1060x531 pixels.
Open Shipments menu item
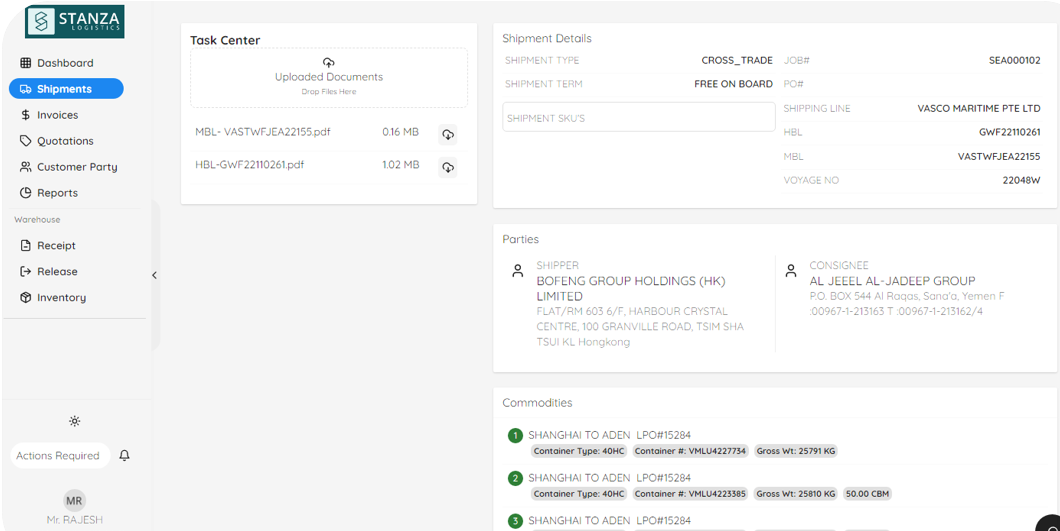pos(66,89)
